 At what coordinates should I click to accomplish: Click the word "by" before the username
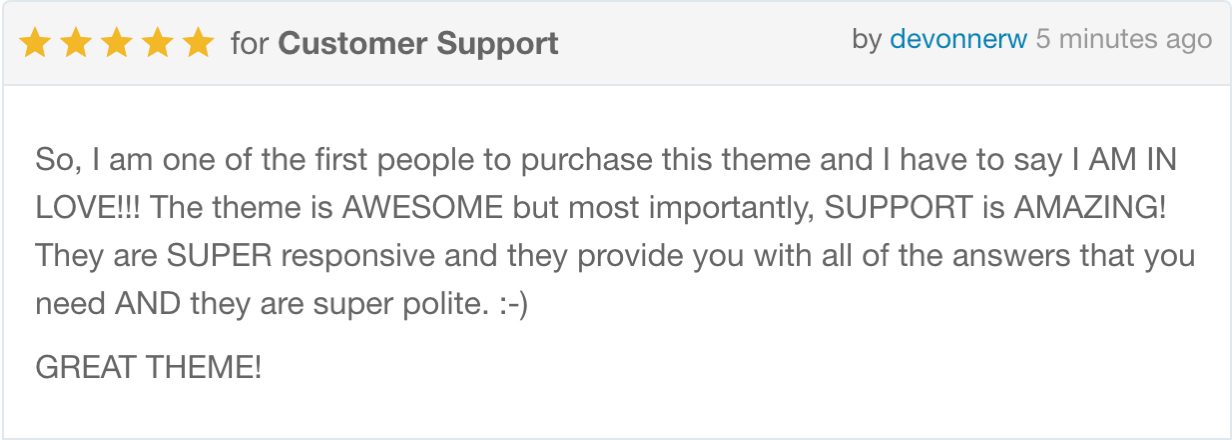pos(866,41)
